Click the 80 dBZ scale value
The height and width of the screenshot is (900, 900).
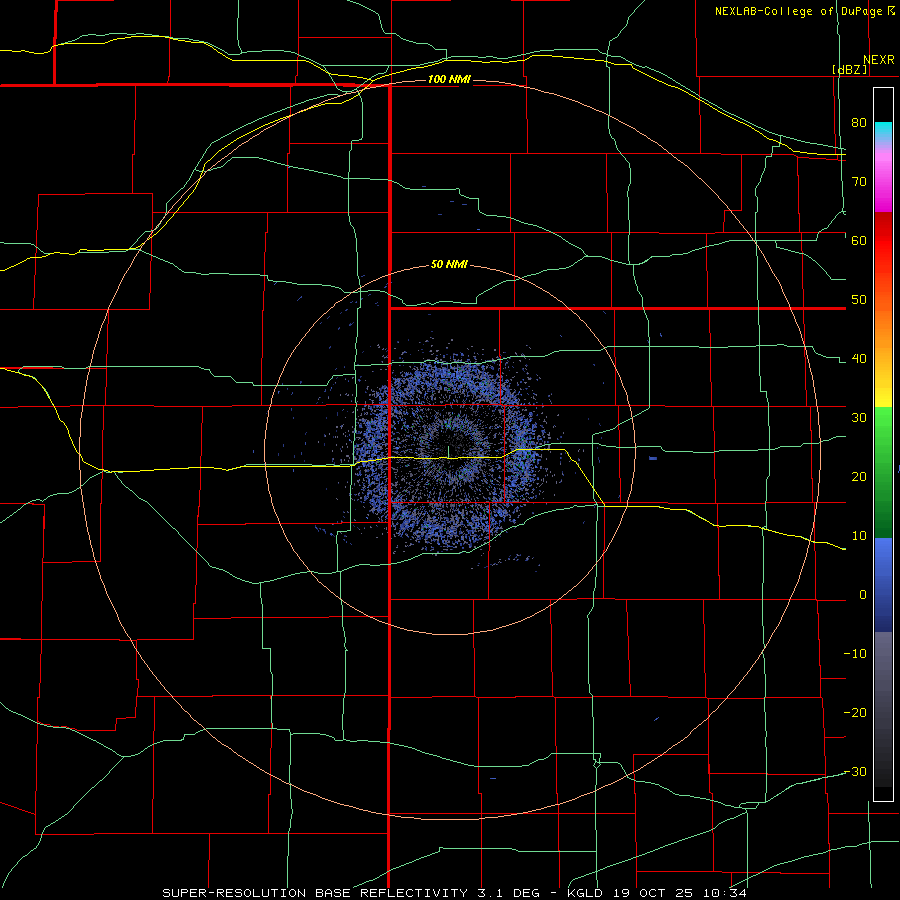pos(859,122)
